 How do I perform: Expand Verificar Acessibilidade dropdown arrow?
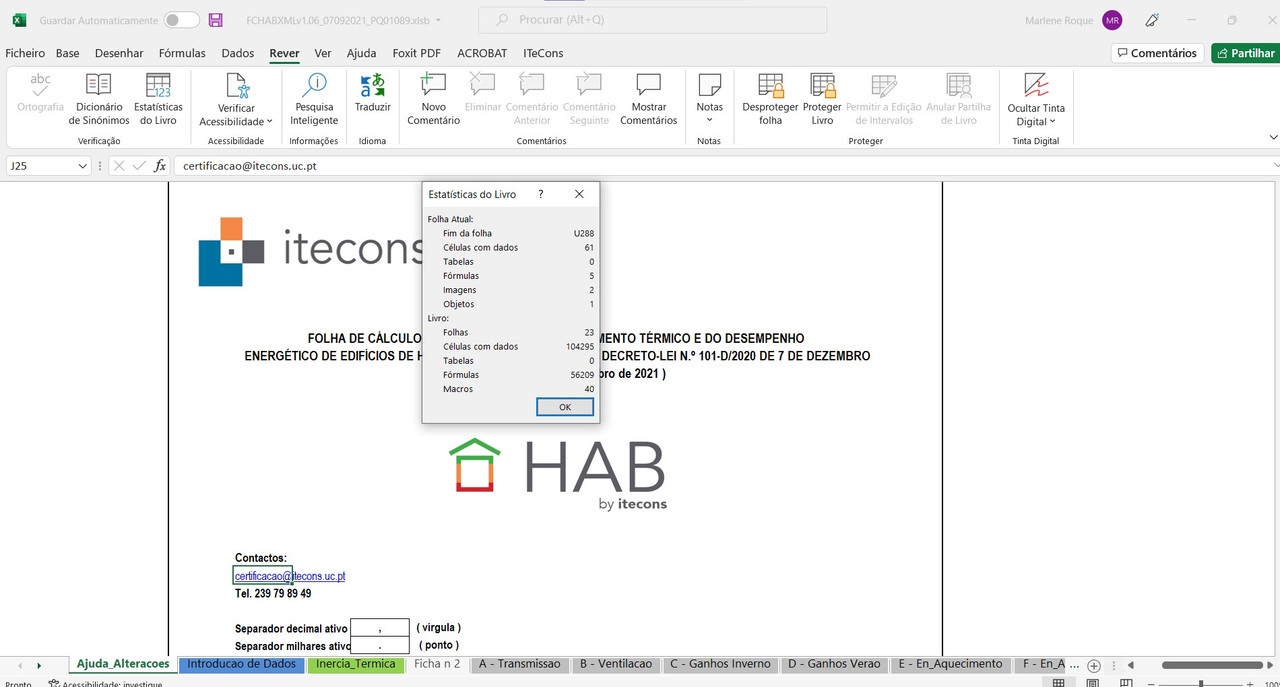269,122
